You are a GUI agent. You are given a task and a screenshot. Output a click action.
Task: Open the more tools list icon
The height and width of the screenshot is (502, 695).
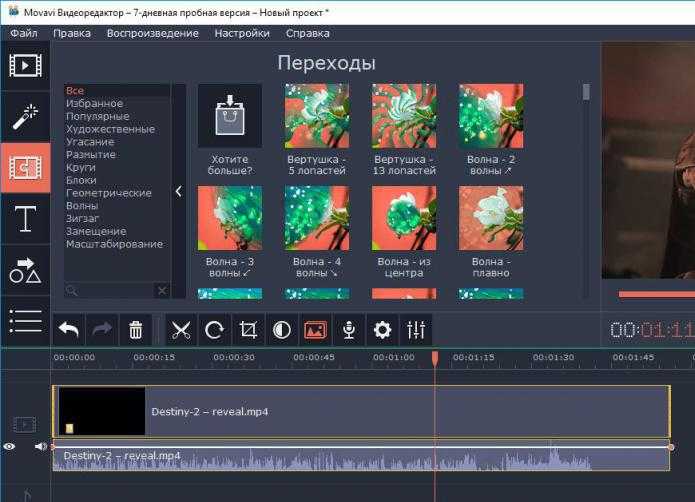click(25, 321)
